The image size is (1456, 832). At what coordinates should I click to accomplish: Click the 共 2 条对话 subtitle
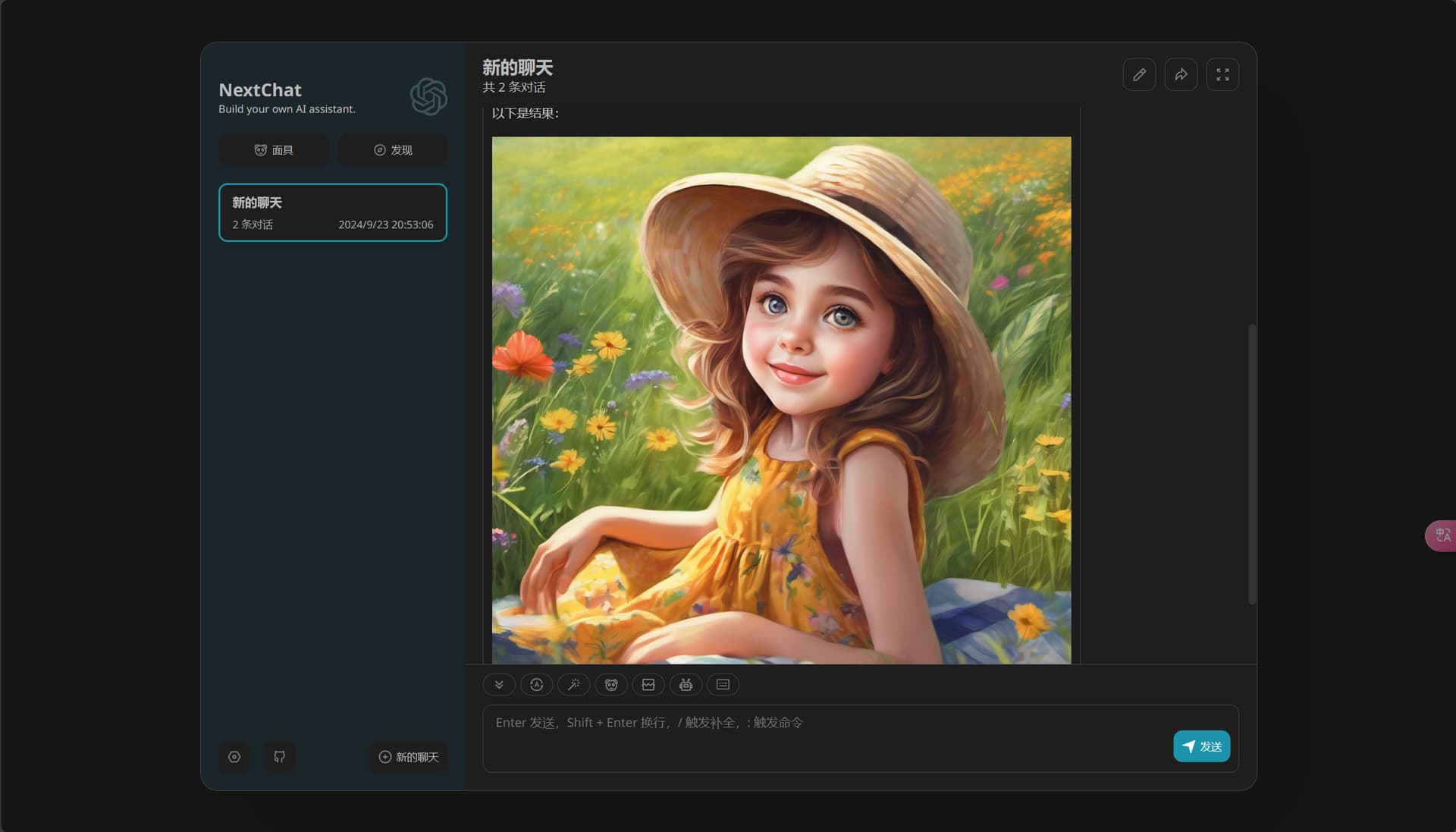coord(514,87)
